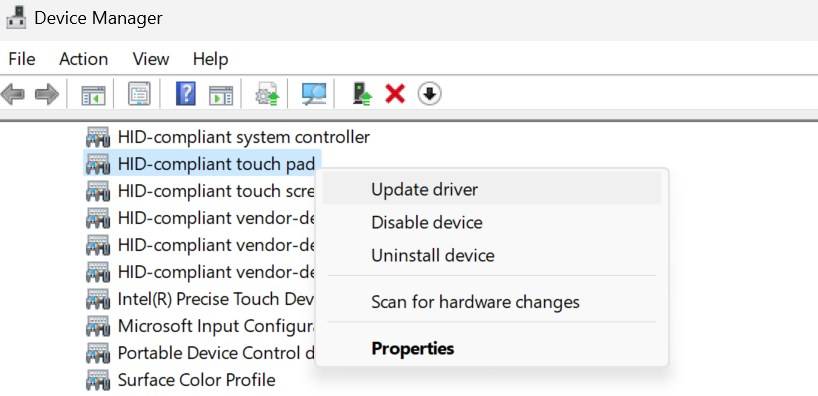The height and width of the screenshot is (396, 818).
Task: Click the icon beside Surface Color Profile
Action: coord(98,380)
